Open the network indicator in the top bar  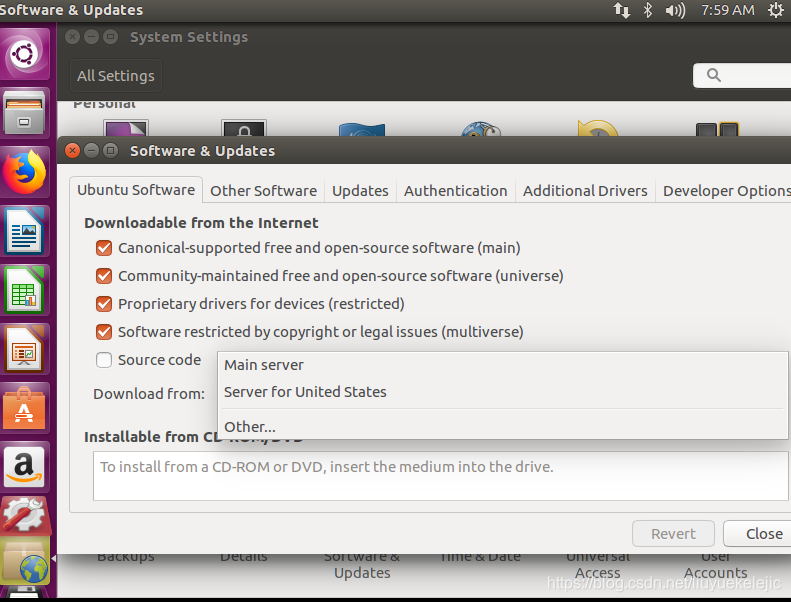click(622, 10)
